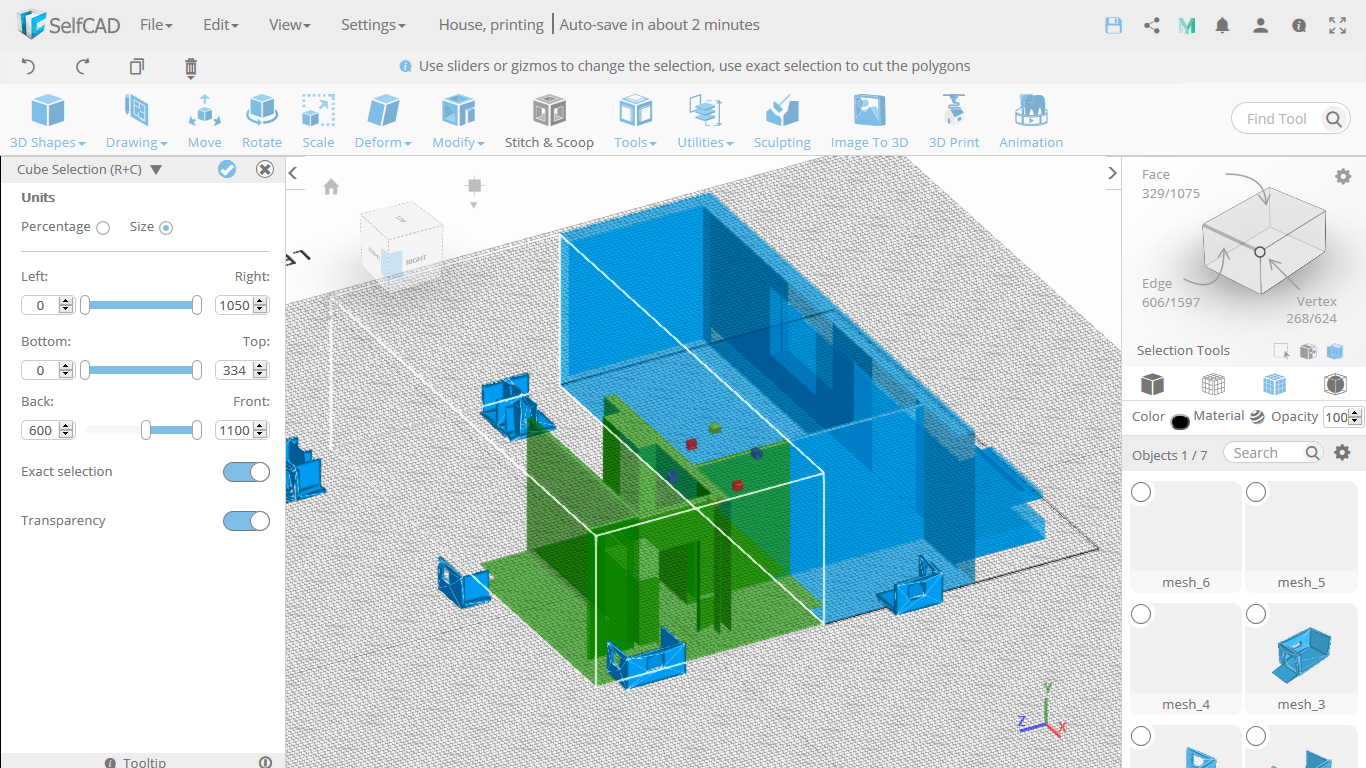Click the Back-Front range slider
Viewport: 1366px width, 768px height.
pyautogui.click(x=141, y=430)
